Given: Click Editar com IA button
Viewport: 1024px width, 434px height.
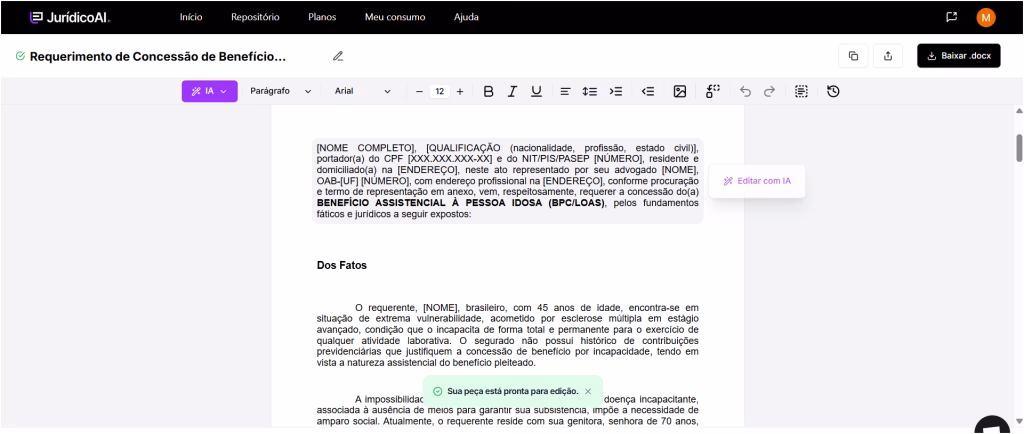Looking at the screenshot, I should coord(757,181).
